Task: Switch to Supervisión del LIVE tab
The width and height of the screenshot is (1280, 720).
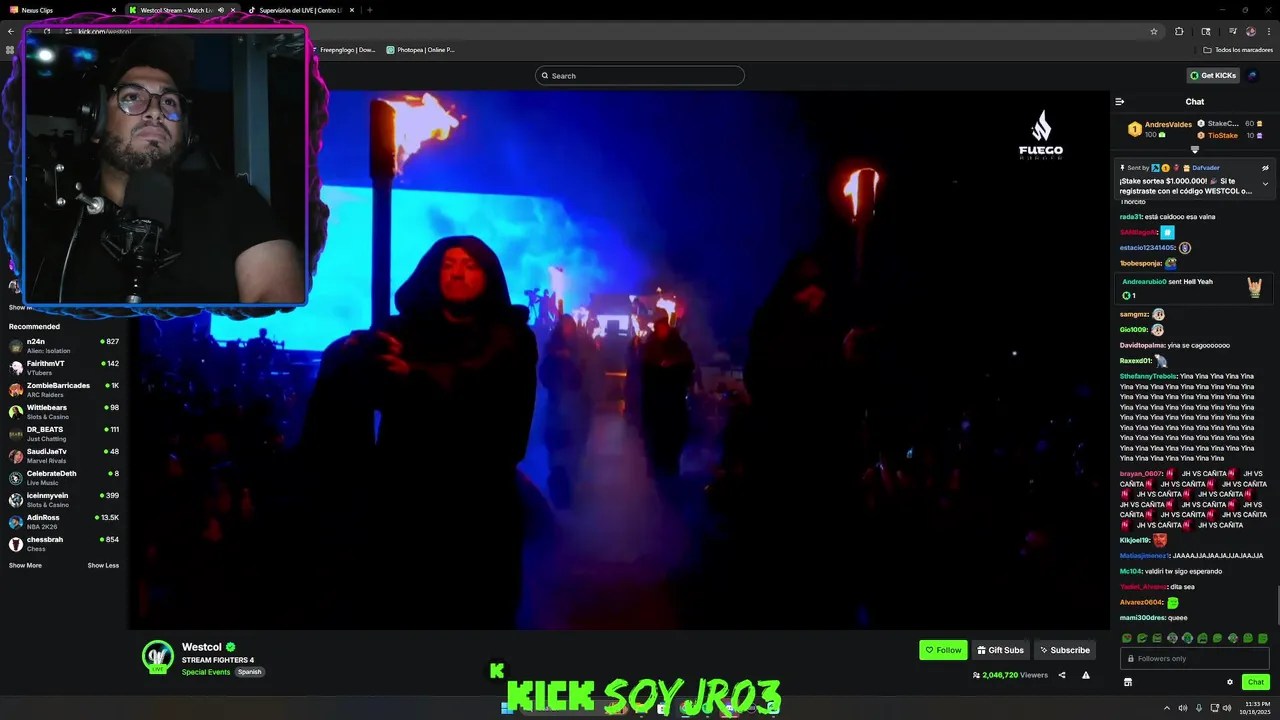Action: coord(300,10)
